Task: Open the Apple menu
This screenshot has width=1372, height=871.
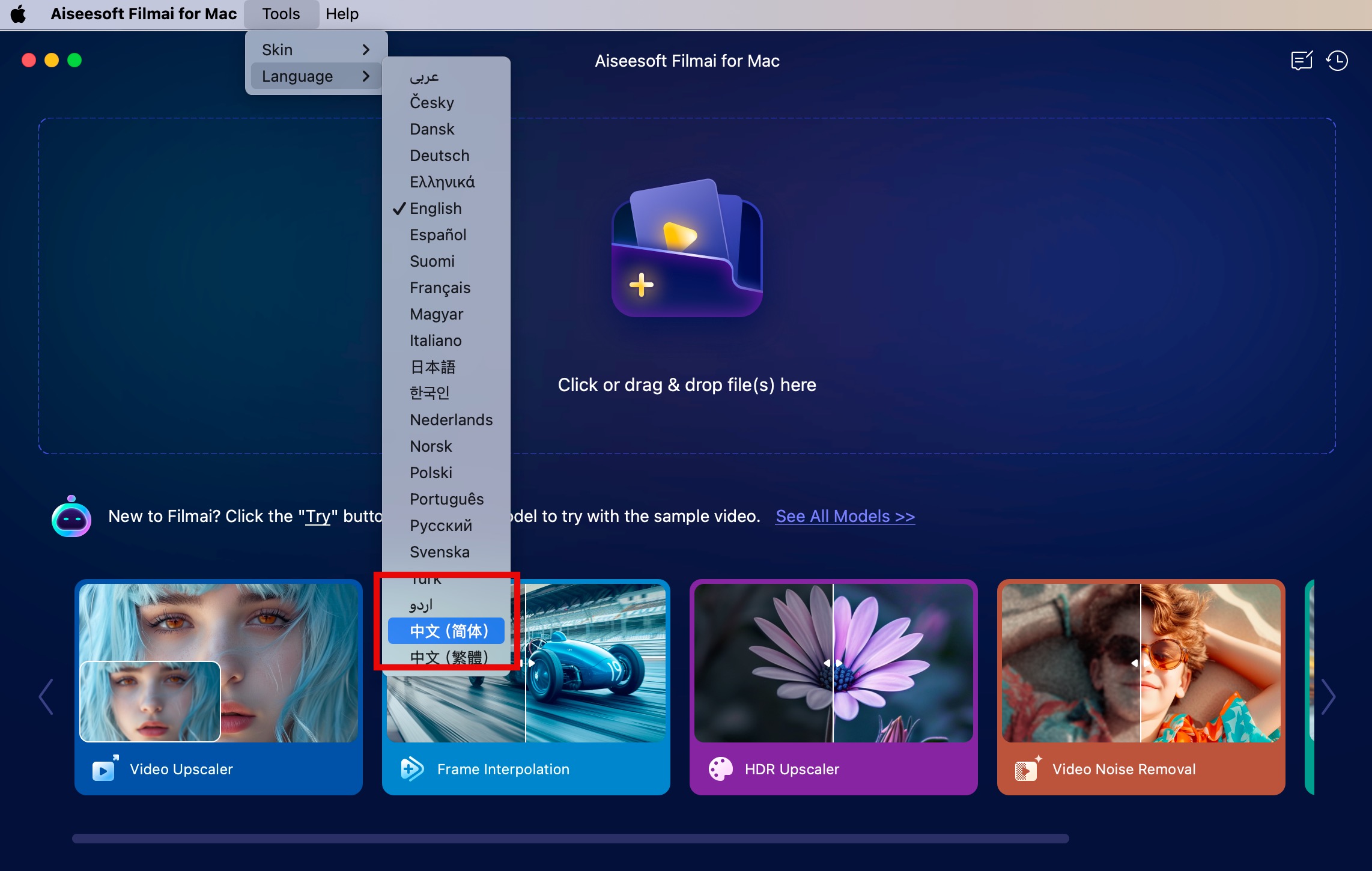Action: [x=19, y=14]
